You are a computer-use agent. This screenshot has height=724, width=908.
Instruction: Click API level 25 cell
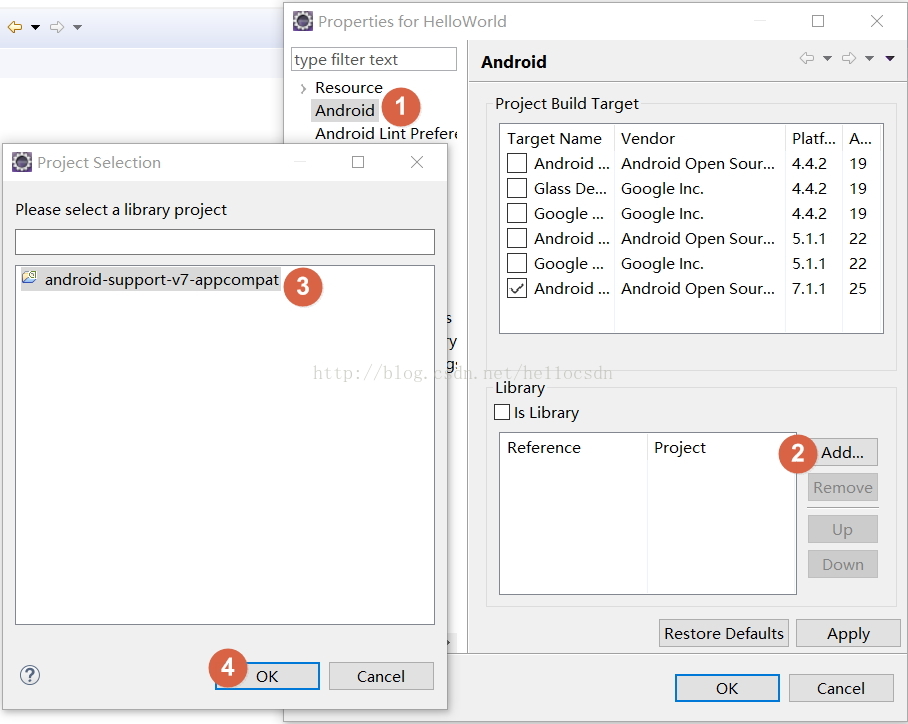pyautogui.click(x=858, y=288)
